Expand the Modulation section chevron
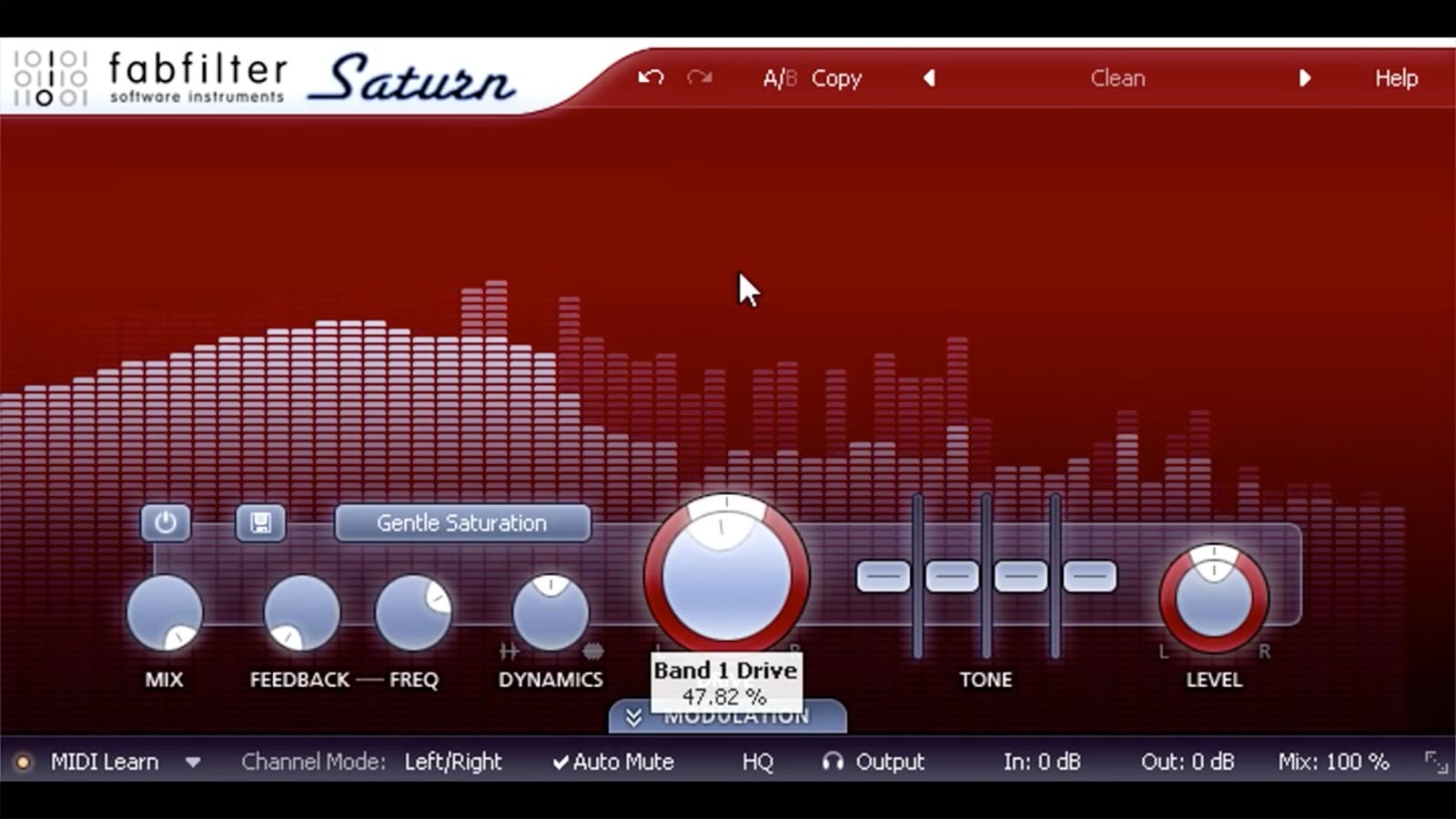The image size is (1456, 819). point(634,717)
